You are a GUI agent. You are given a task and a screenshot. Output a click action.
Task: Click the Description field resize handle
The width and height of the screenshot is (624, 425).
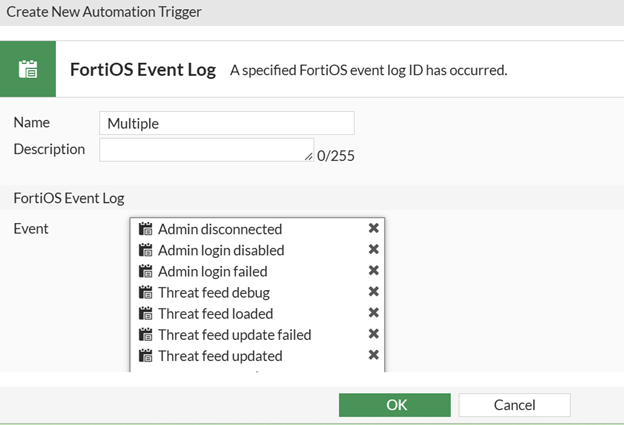click(x=309, y=157)
